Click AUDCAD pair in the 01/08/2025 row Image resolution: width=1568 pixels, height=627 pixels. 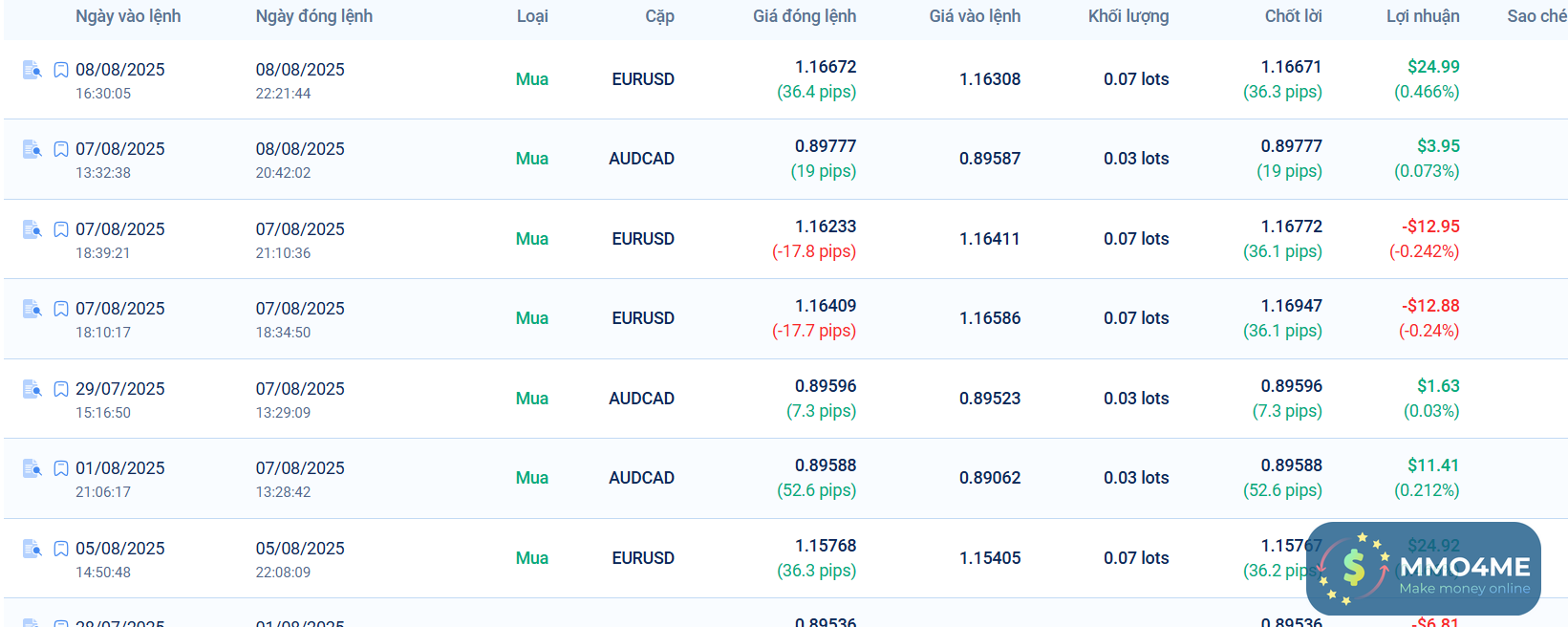pyautogui.click(x=641, y=478)
